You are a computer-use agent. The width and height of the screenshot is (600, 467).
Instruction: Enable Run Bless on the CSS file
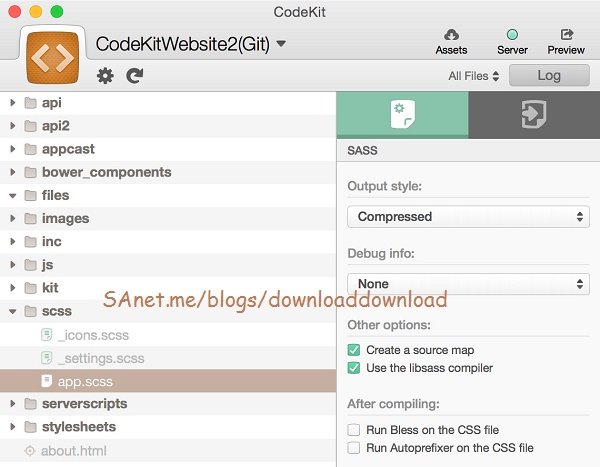click(354, 430)
